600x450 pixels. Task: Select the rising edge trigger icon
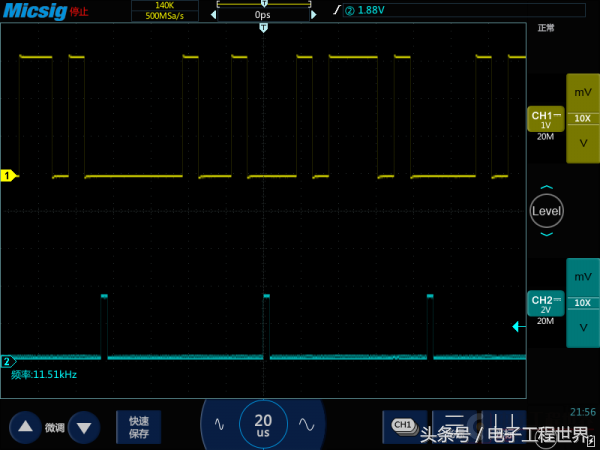[x=337, y=10]
